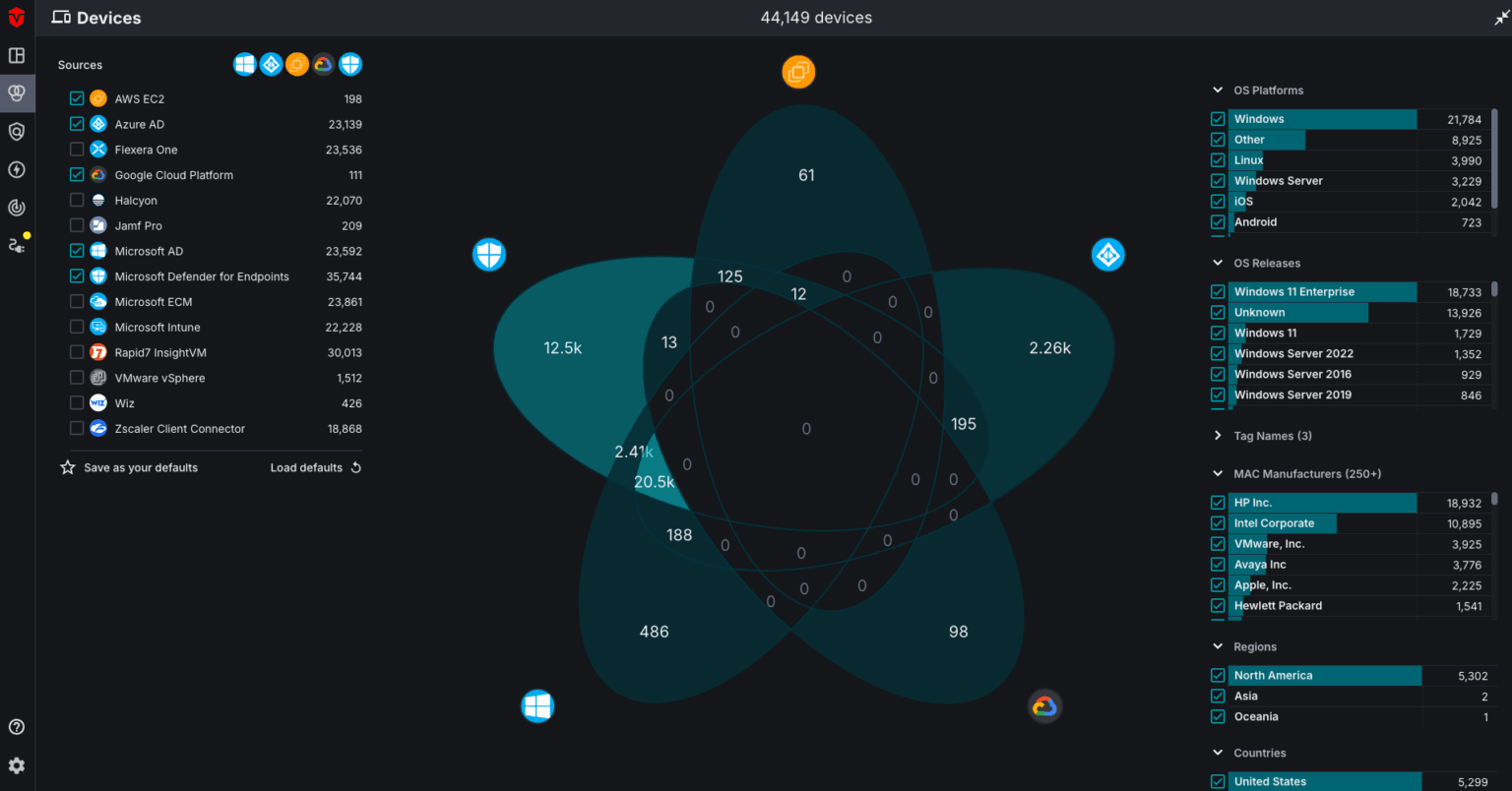
Task: Collapse the fullscreen view using the top-right arrows icon
Action: [1501, 18]
